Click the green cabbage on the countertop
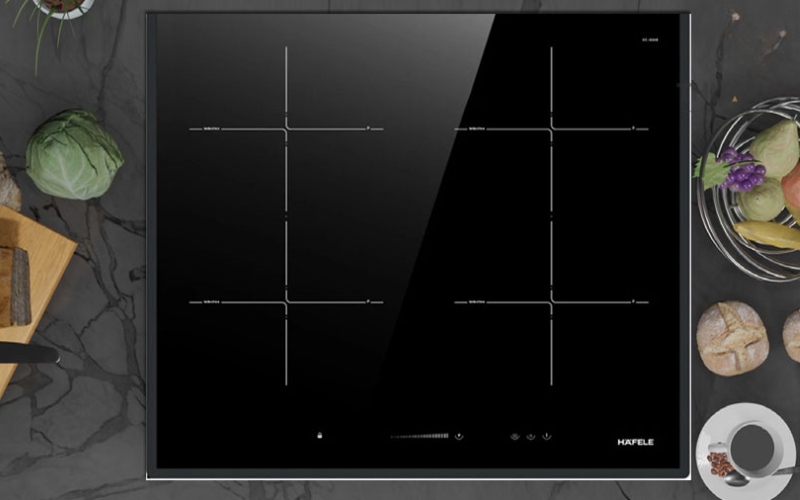This screenshot has height=500, width=800. coord(74,154)
